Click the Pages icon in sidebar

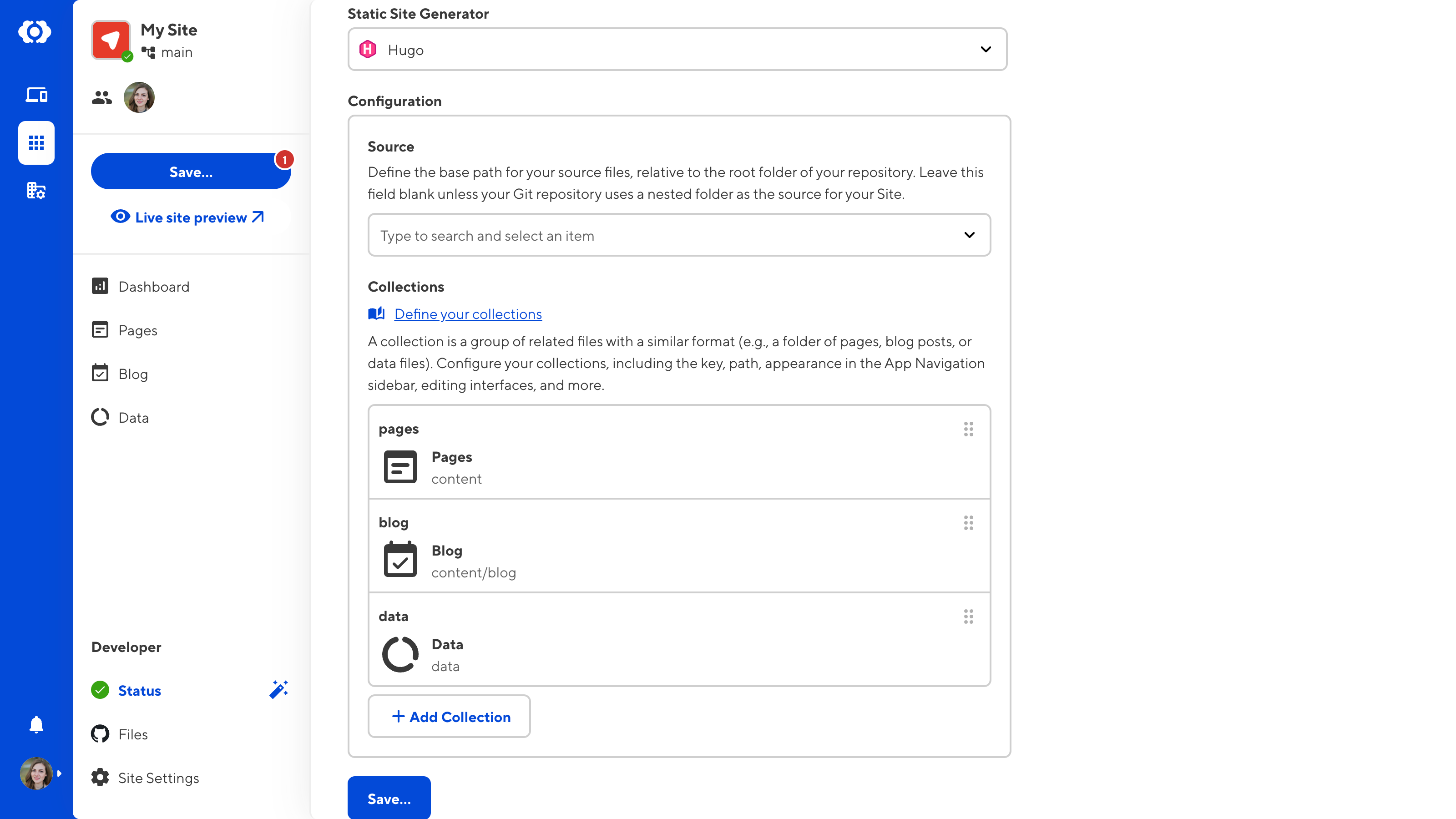(x=100, y=330)
